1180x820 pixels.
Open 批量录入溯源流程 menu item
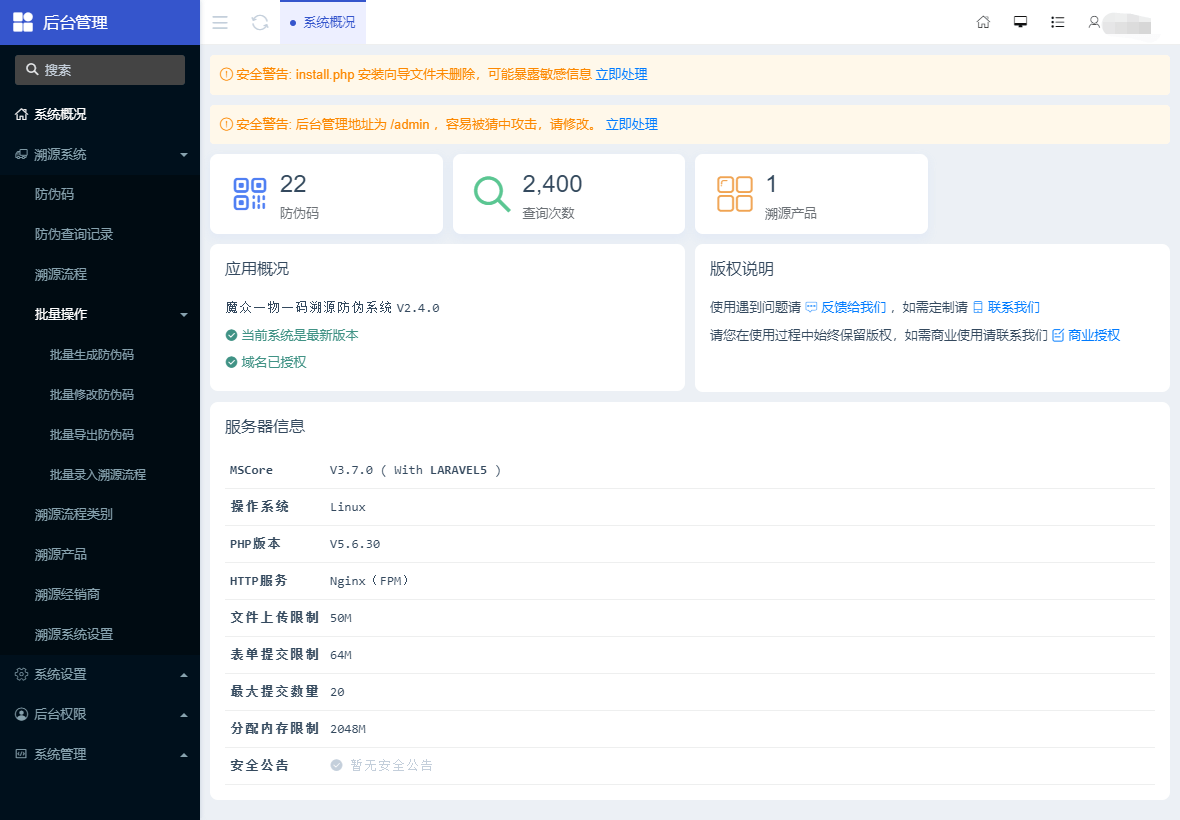(100, 474)
